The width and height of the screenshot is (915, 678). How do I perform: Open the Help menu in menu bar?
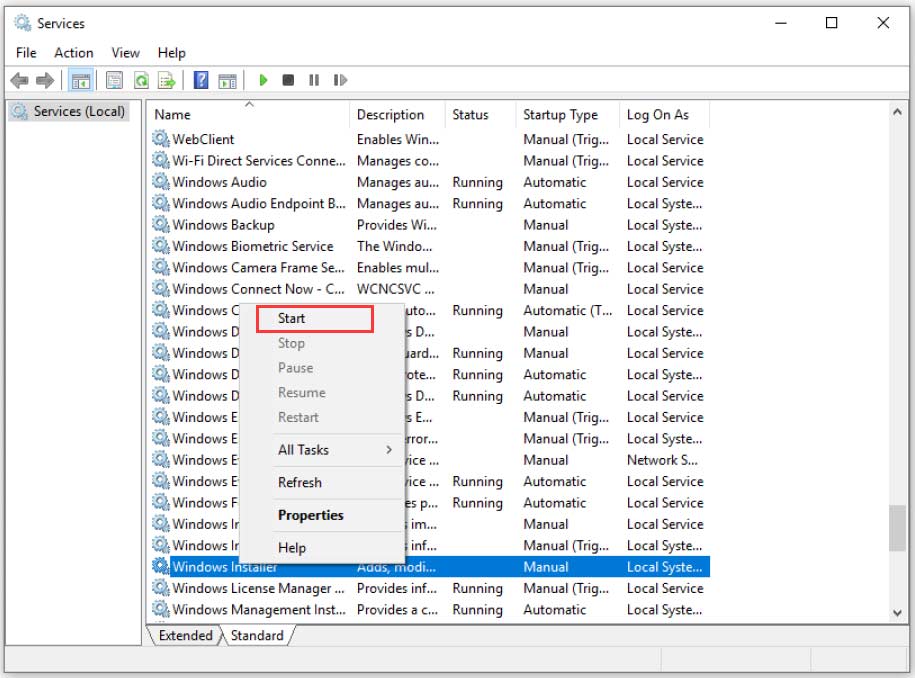coord(172,53)
